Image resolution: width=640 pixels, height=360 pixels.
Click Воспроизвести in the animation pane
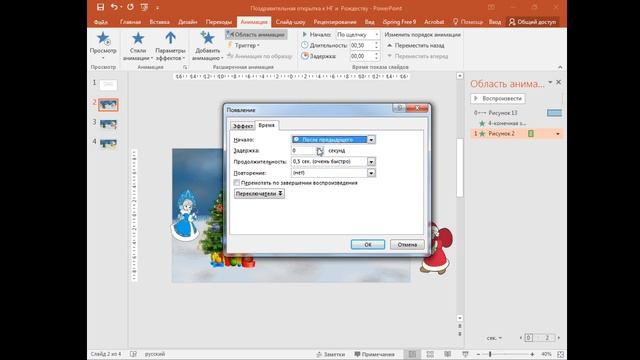click(498, 98)
